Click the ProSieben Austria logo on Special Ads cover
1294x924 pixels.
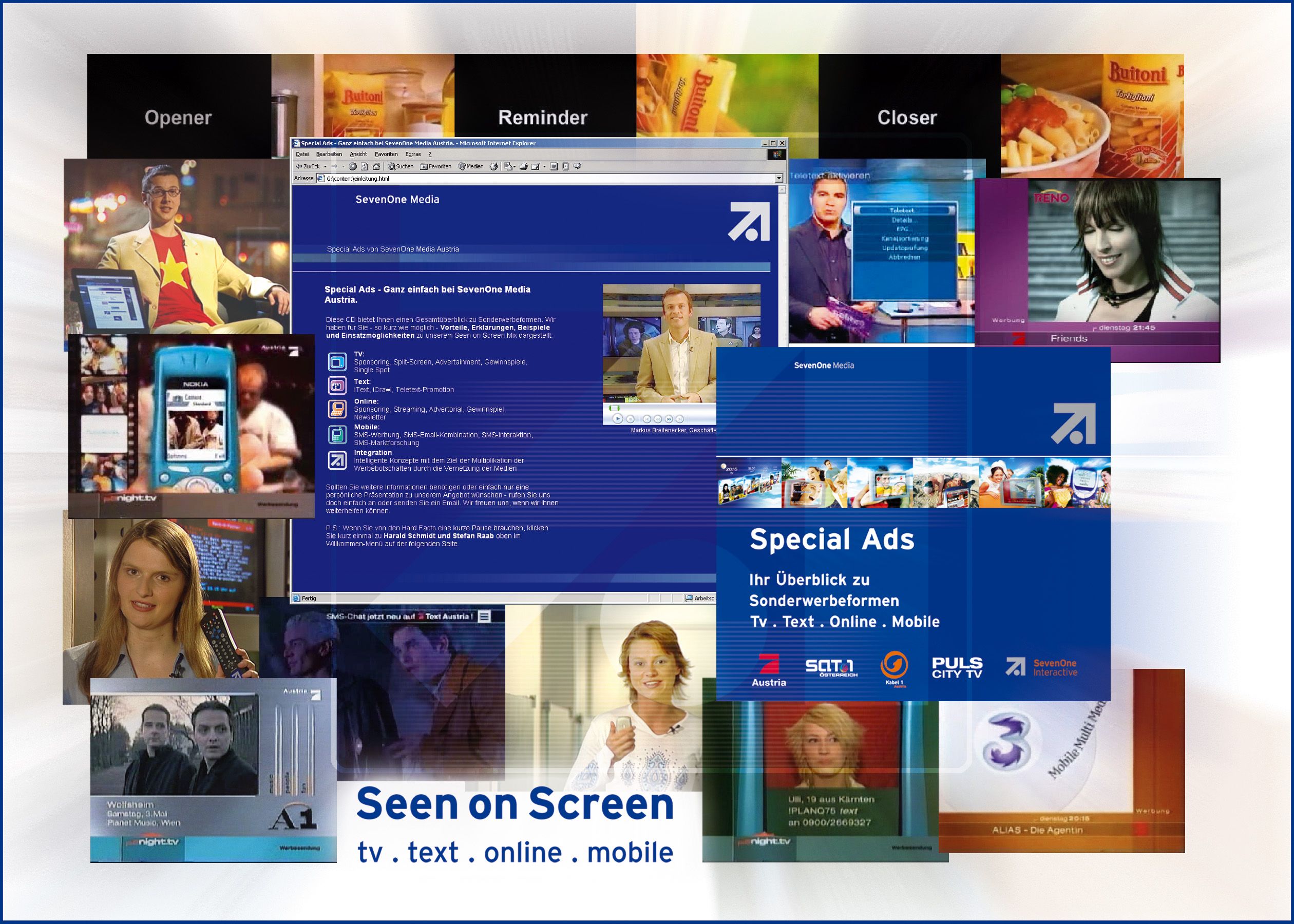(769, 670)
